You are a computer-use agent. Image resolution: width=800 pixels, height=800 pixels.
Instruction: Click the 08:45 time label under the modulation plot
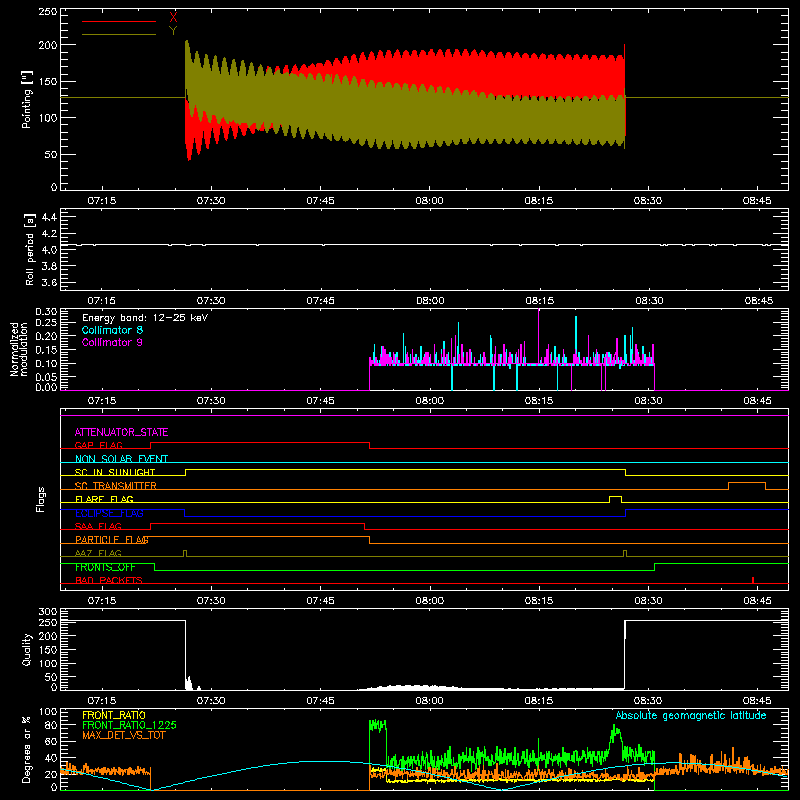click(758, 401)
